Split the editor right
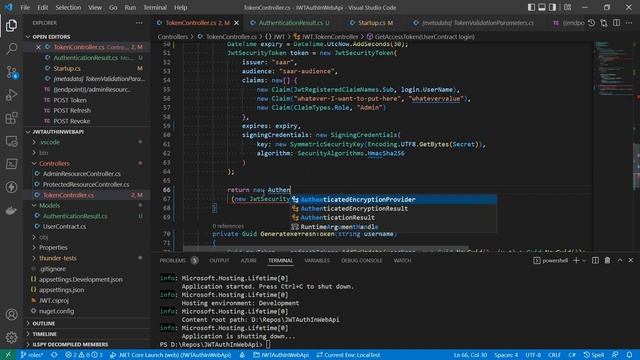The width and height of the screenshot is (640, 360). pos(617,23)
